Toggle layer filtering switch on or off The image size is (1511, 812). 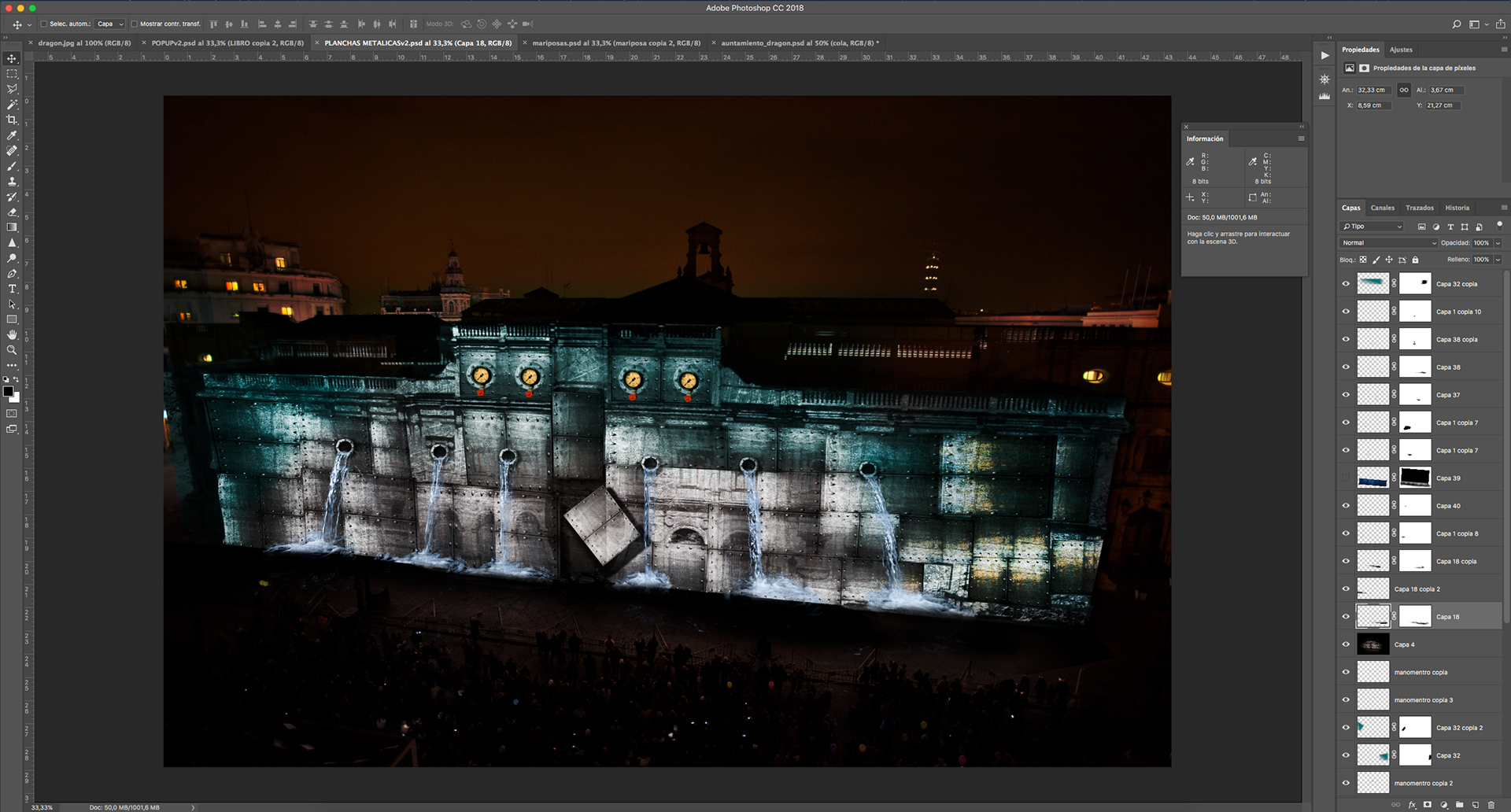pos(1499,225)
